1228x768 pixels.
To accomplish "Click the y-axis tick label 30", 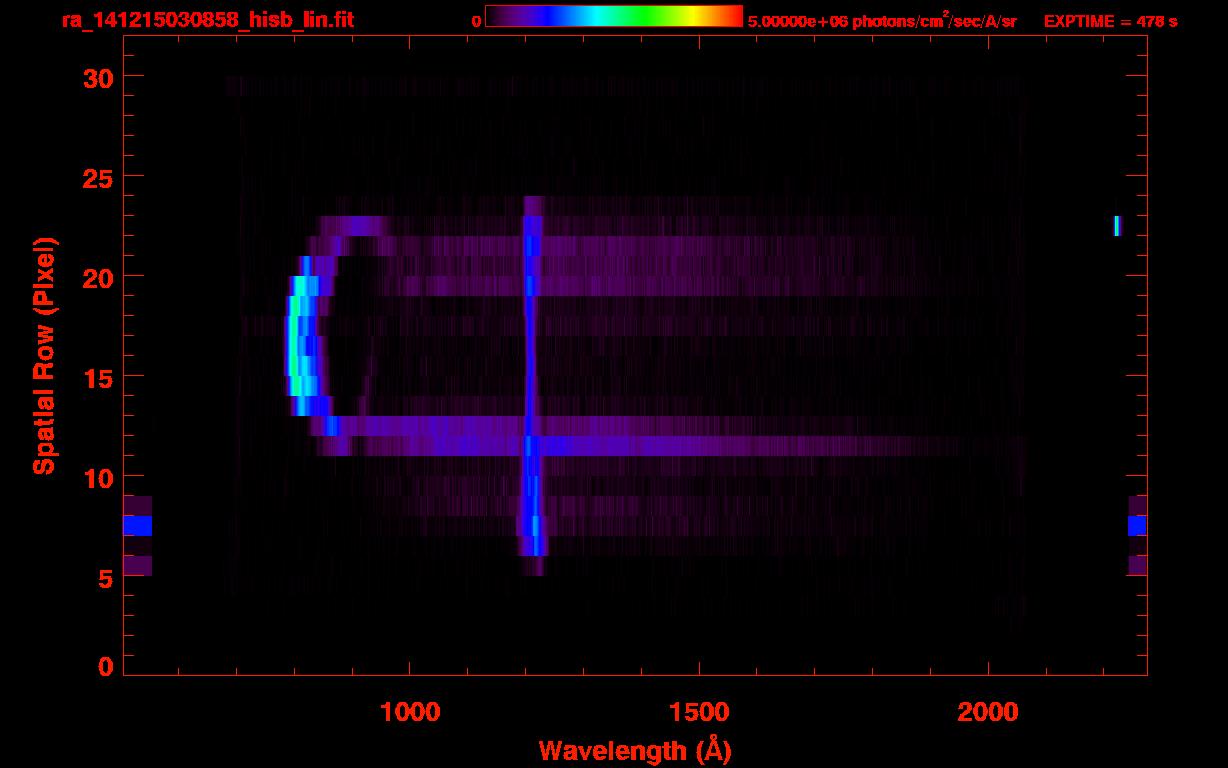I will [97, 77].
